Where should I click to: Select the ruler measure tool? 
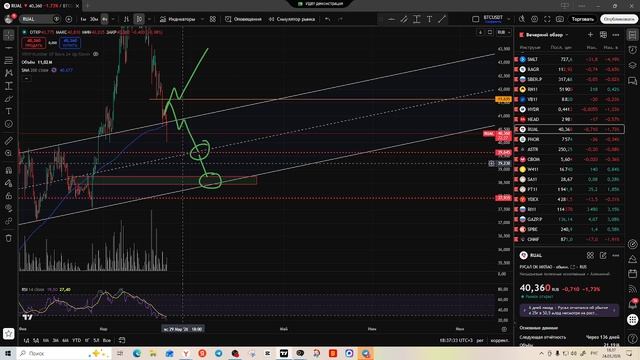tap(9, 141)
